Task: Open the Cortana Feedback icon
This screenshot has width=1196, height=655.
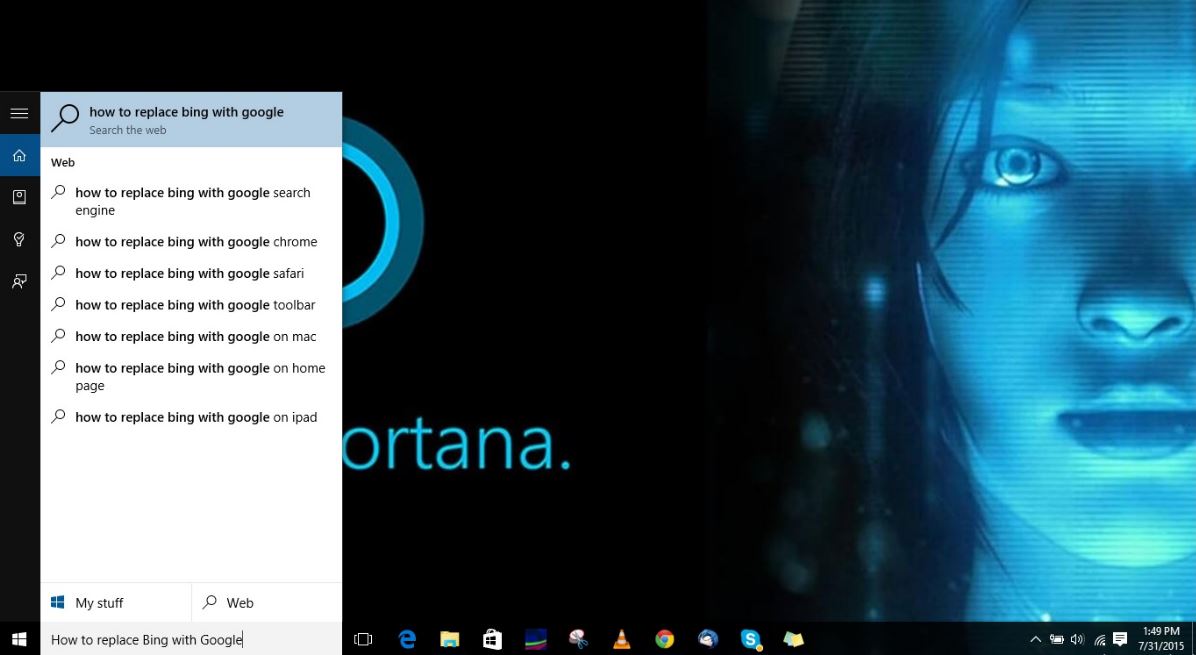Action: (x=19, y=281)
